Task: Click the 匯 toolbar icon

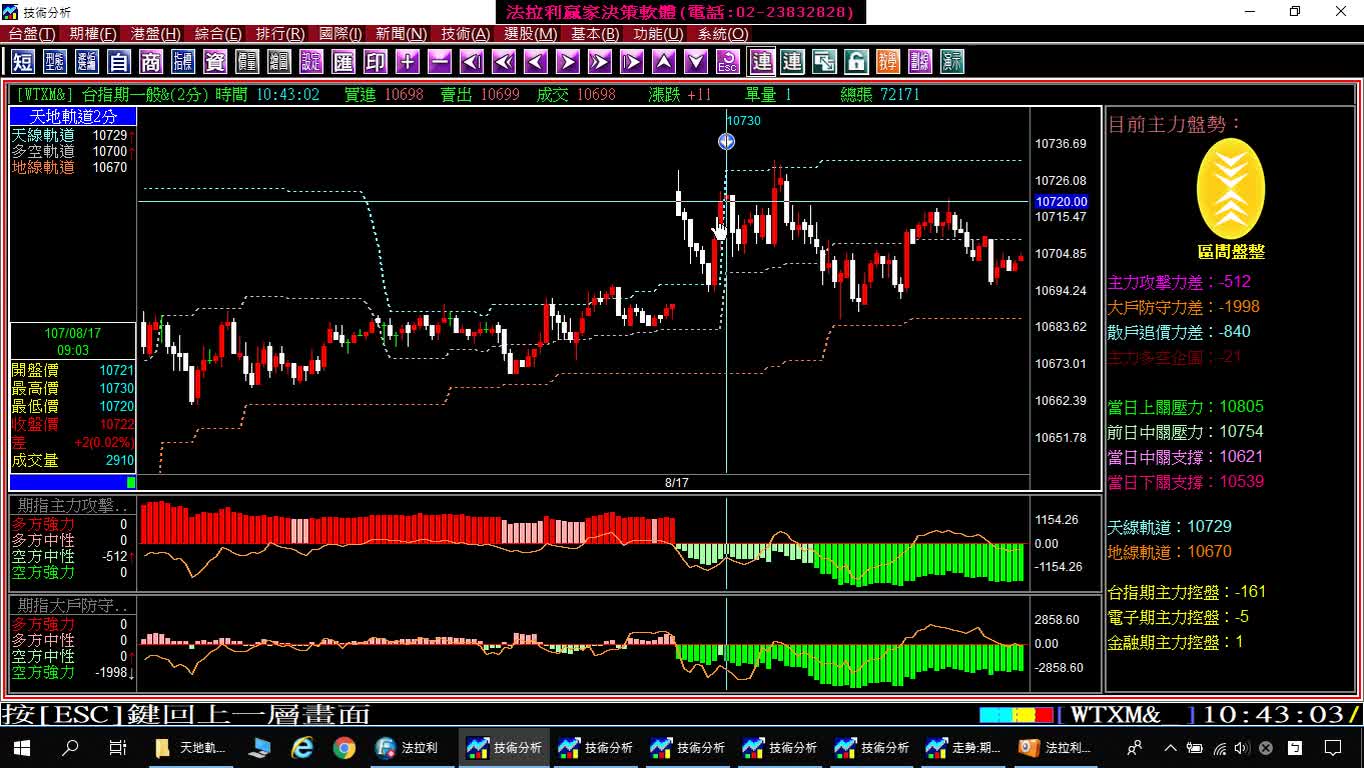Action: (x=344, y=62)
